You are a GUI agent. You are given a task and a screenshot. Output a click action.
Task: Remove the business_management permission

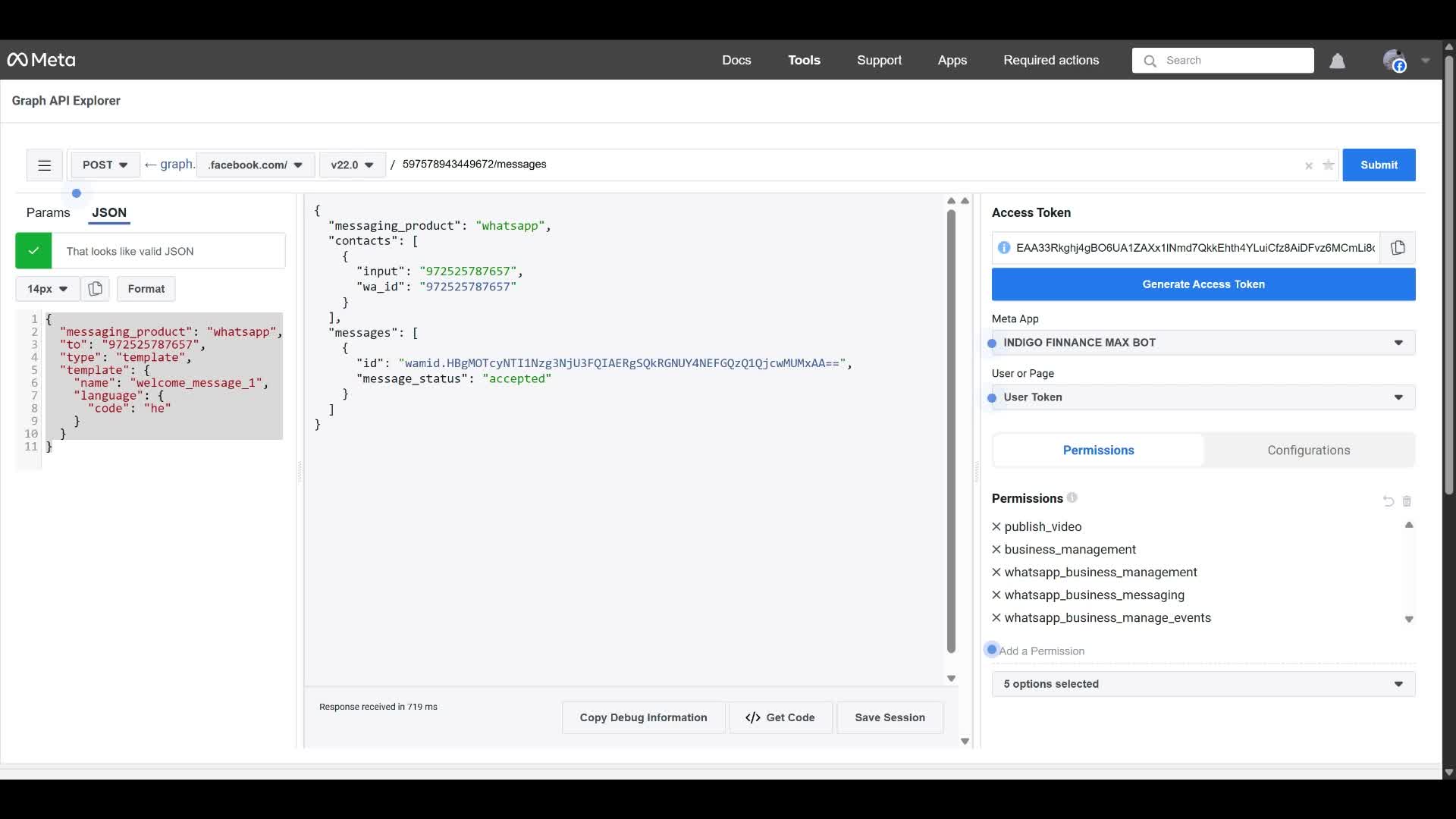pyautogui.click(x=996, y=549)
